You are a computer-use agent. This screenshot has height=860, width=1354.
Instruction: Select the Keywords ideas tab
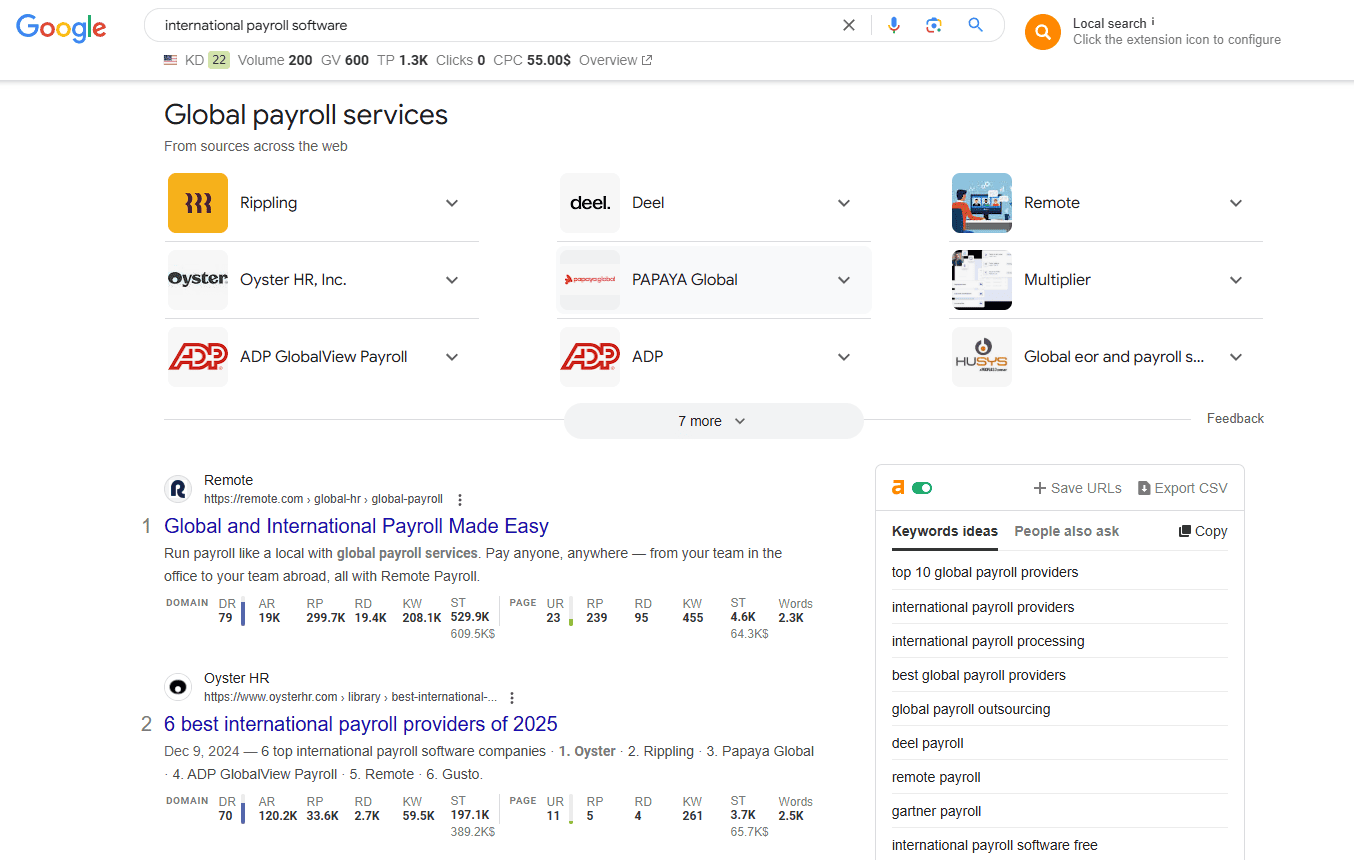pos(944,531)
